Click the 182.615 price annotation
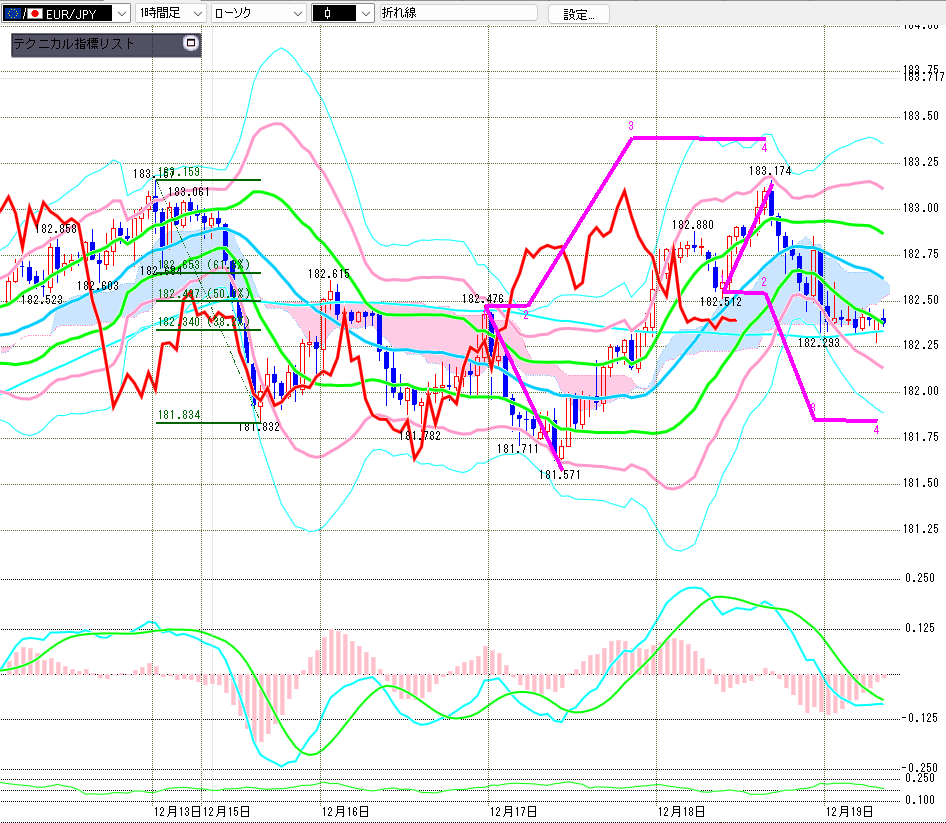This screenshot has width=946, height=823. [329, 273]
